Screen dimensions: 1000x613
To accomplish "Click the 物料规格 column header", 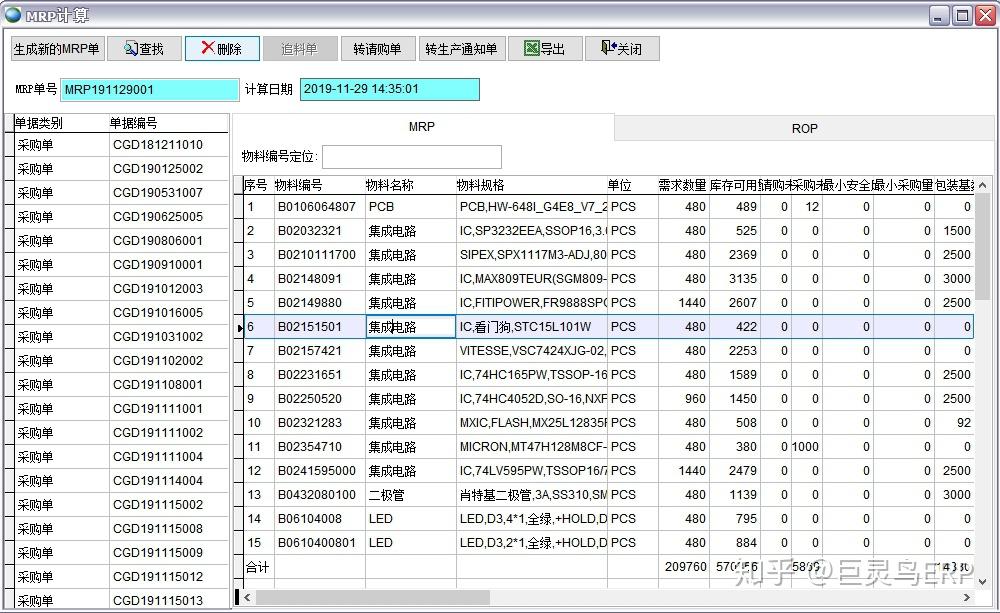I will 532,185.
